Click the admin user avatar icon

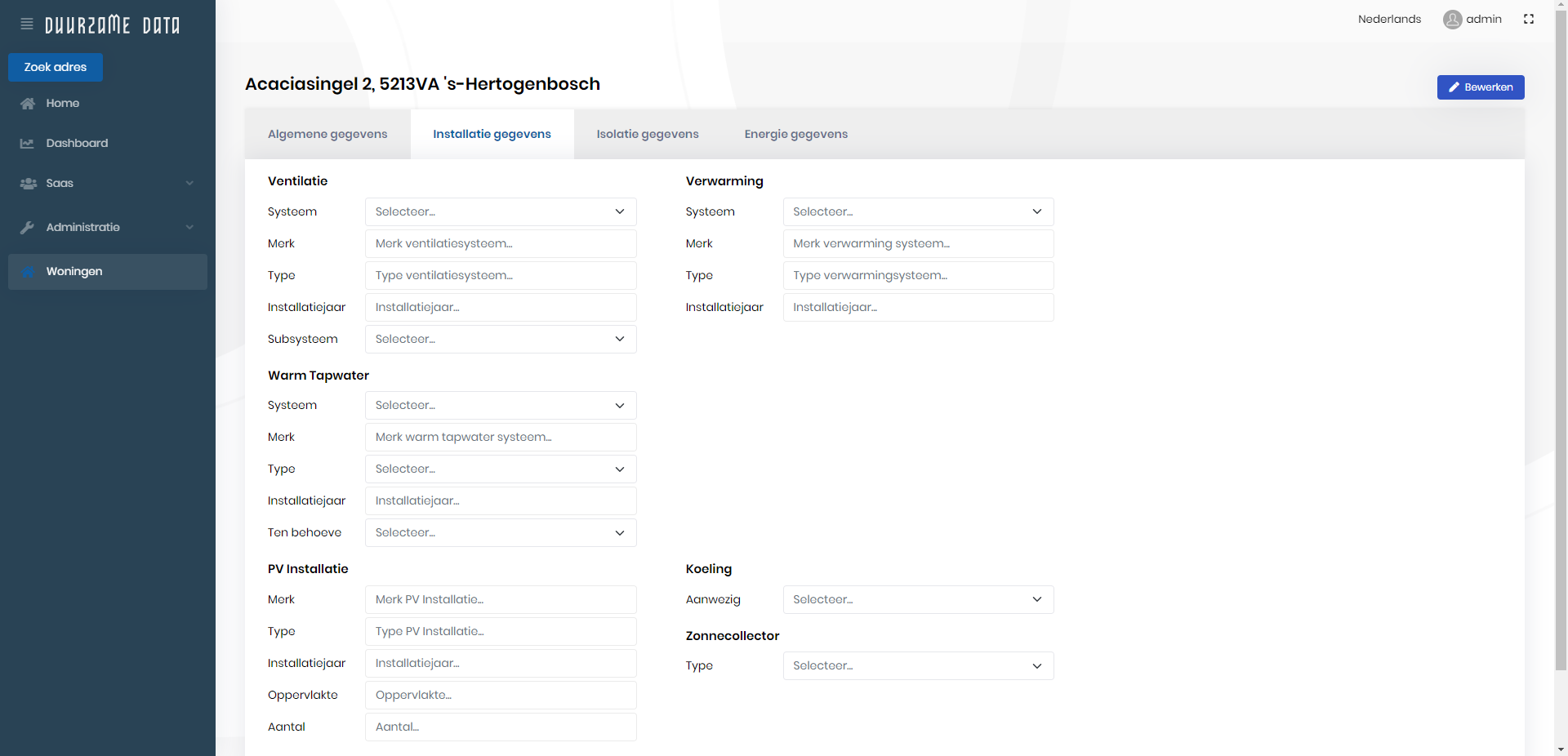1452,20
